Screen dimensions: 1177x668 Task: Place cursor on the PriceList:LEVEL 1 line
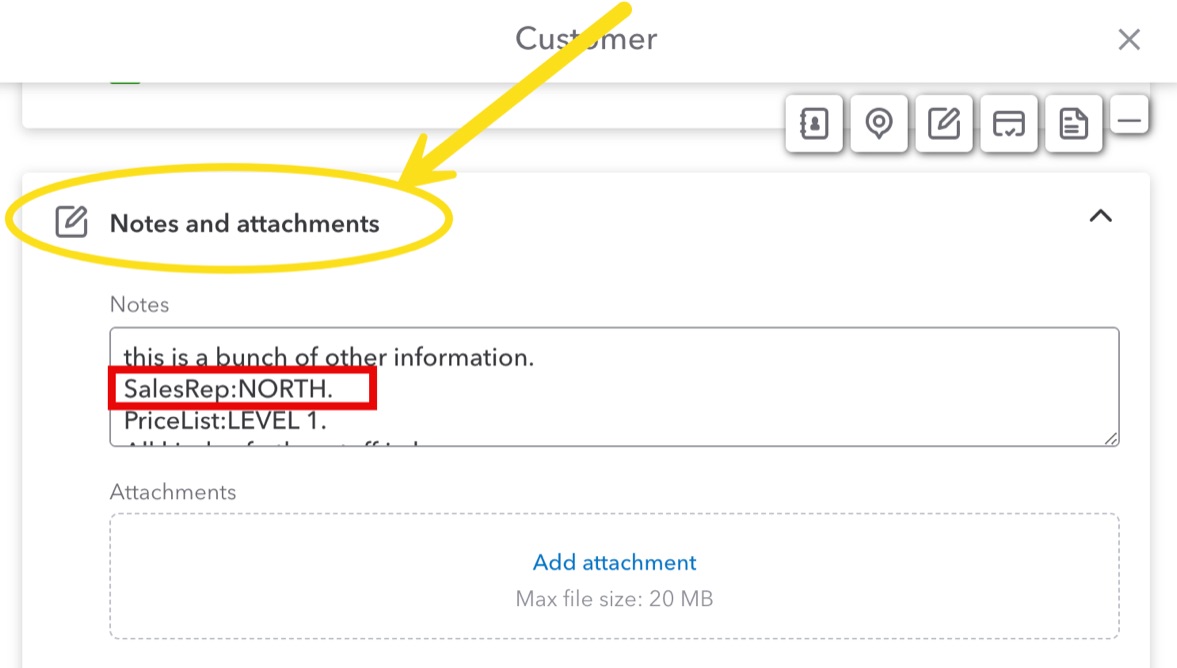coord(225,422)
